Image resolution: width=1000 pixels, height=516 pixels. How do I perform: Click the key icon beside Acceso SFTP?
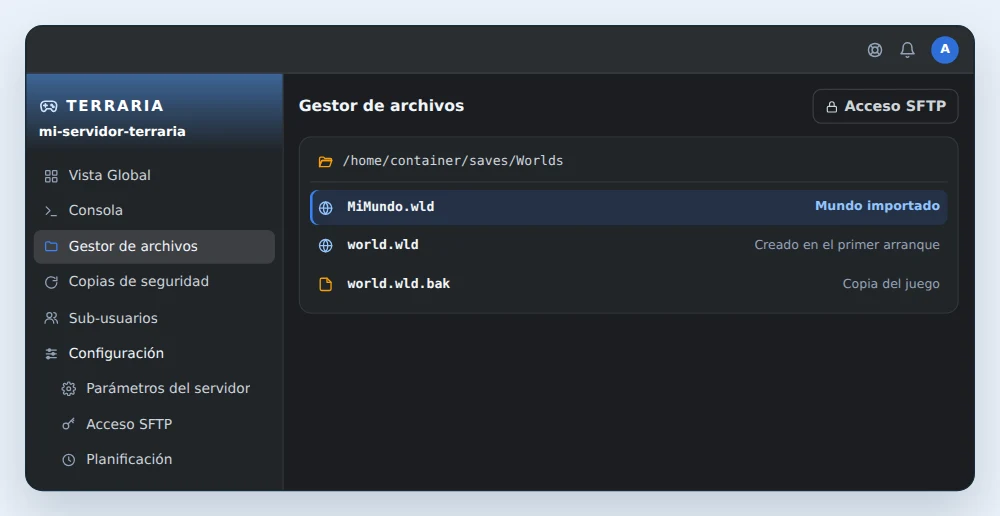tap(68, 424)
